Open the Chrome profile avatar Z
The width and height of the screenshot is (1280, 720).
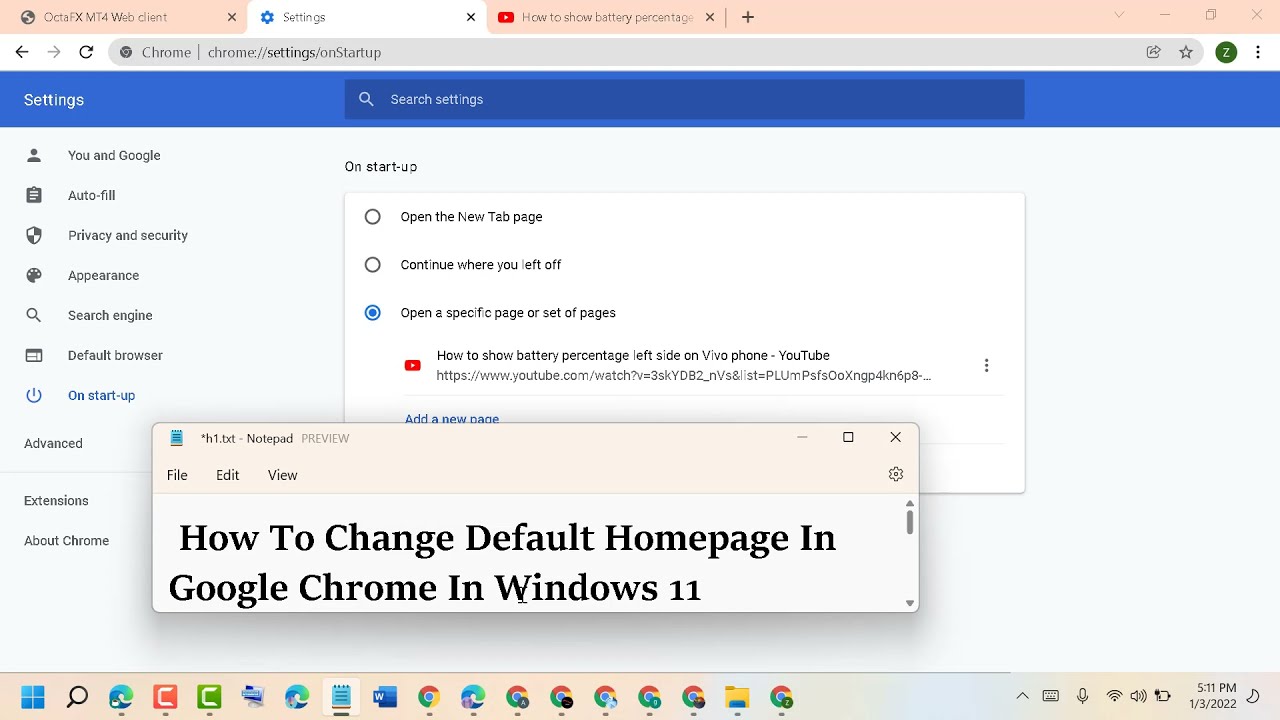click(1226, 52)
